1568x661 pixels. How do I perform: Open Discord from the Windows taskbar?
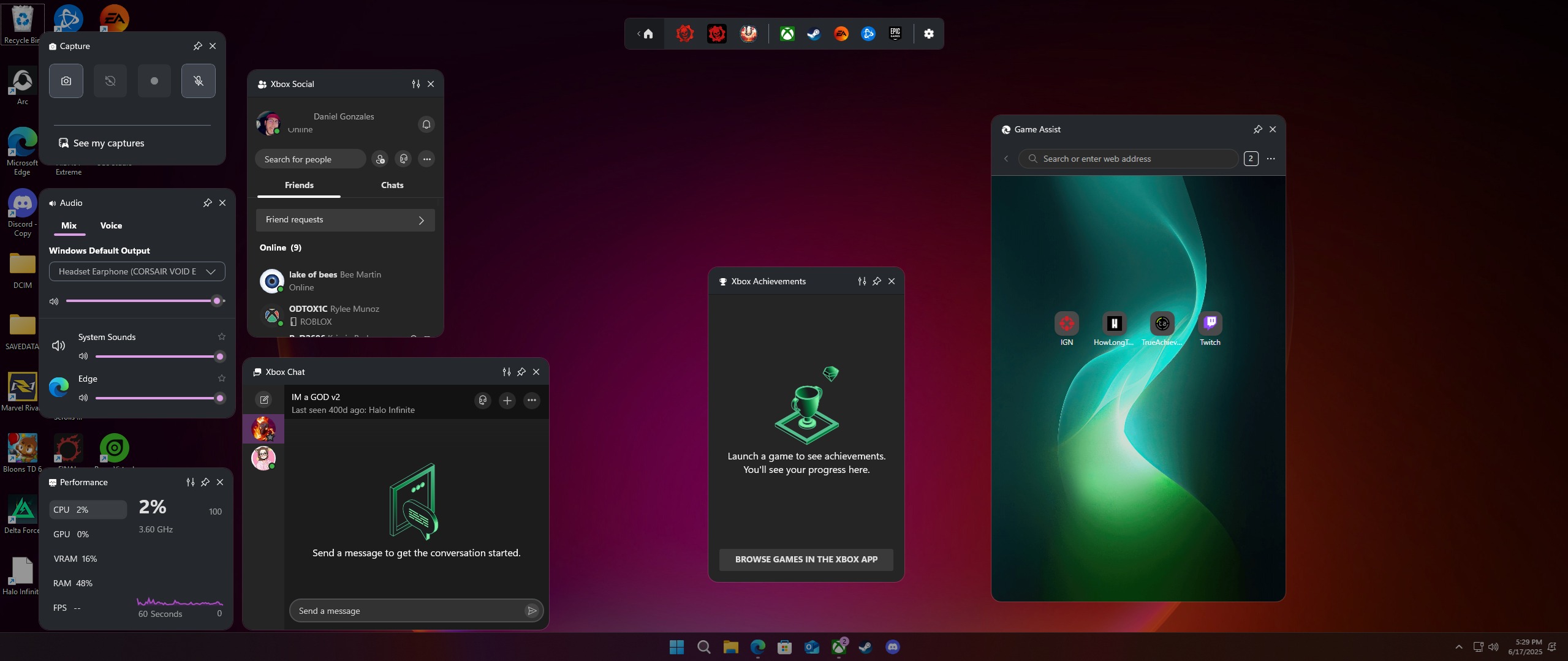(892, 647)
